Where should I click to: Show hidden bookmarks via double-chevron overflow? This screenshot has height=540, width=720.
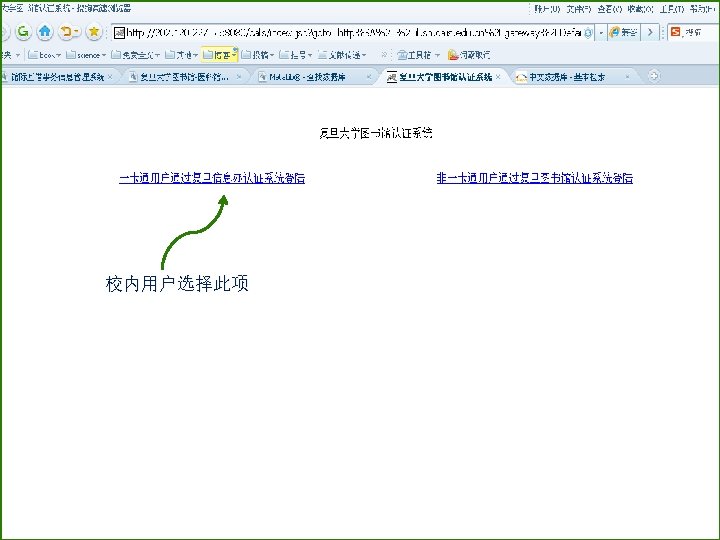pyautogui.click(x=384, y=55)
